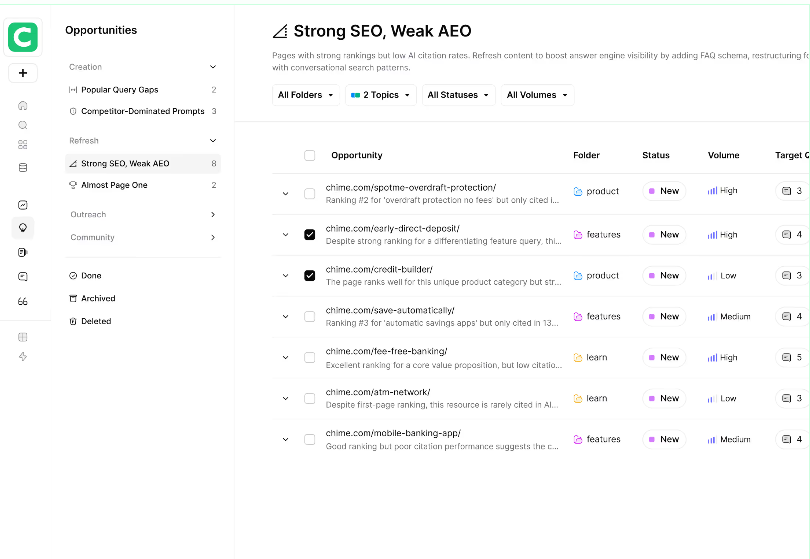Viewport: 810px width, 559px height.
Task: Click the target count icon for spotme-overdraft-protection row
Action: point(787,191)
